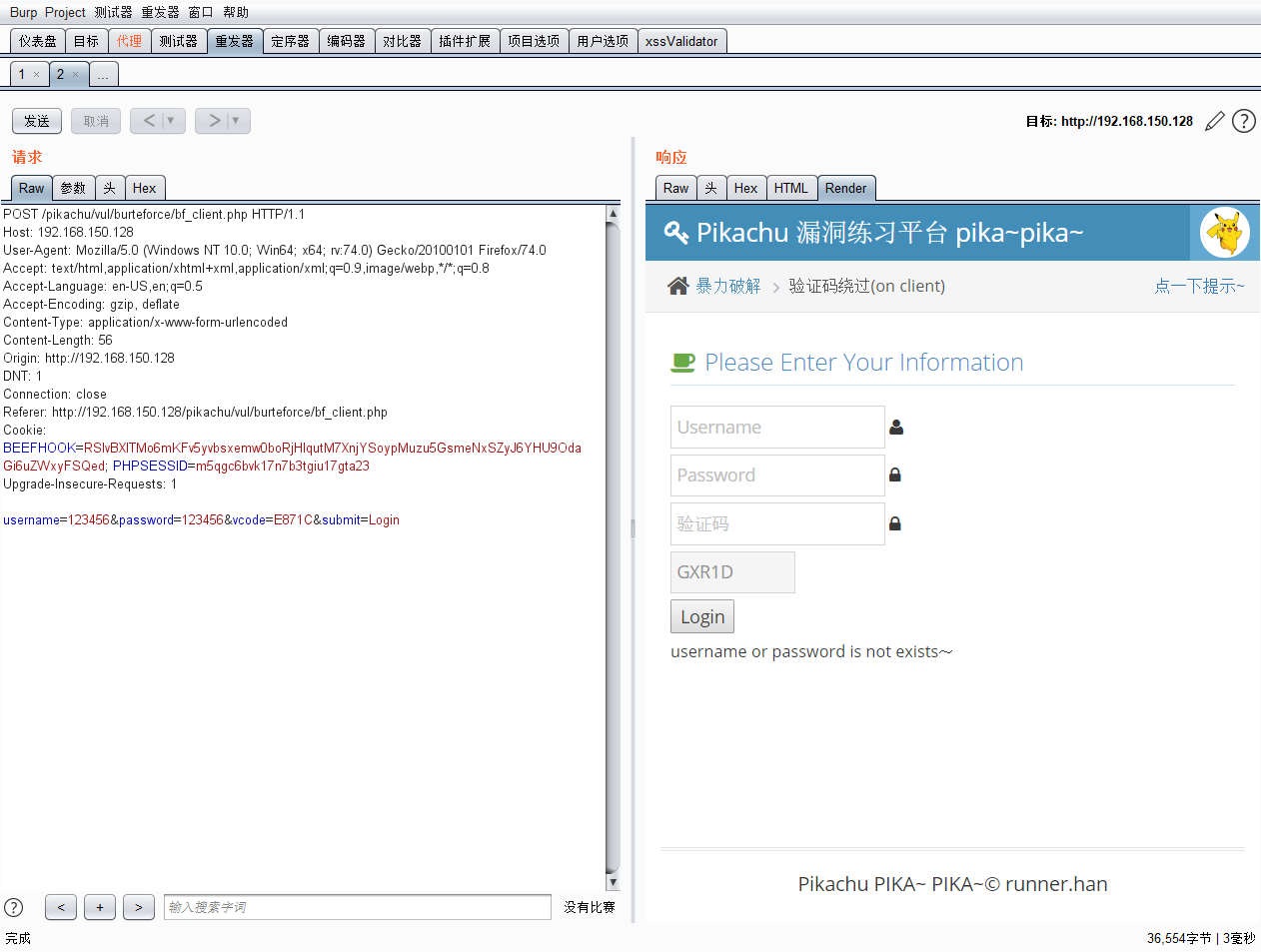Go to previous request in history
This screenshot has width=1261, height=952.
coord(150,121)
